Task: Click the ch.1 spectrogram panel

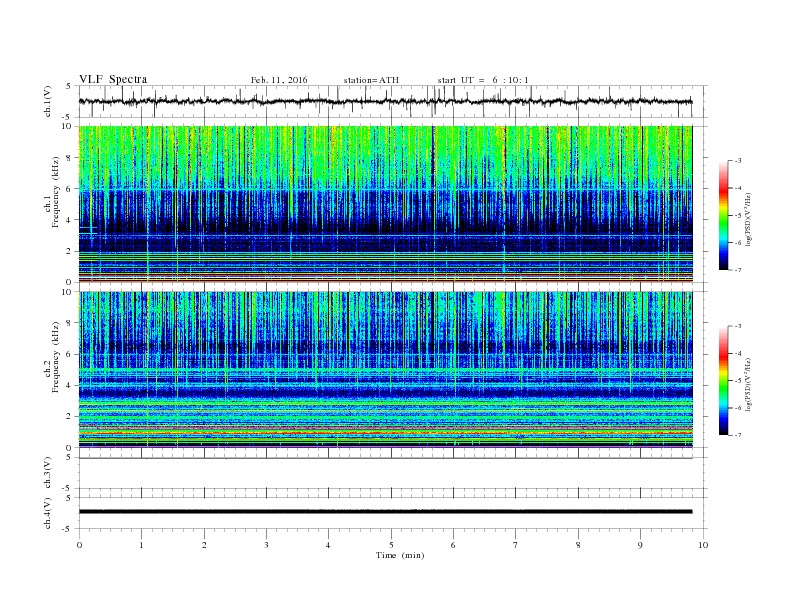Action: 385,204
